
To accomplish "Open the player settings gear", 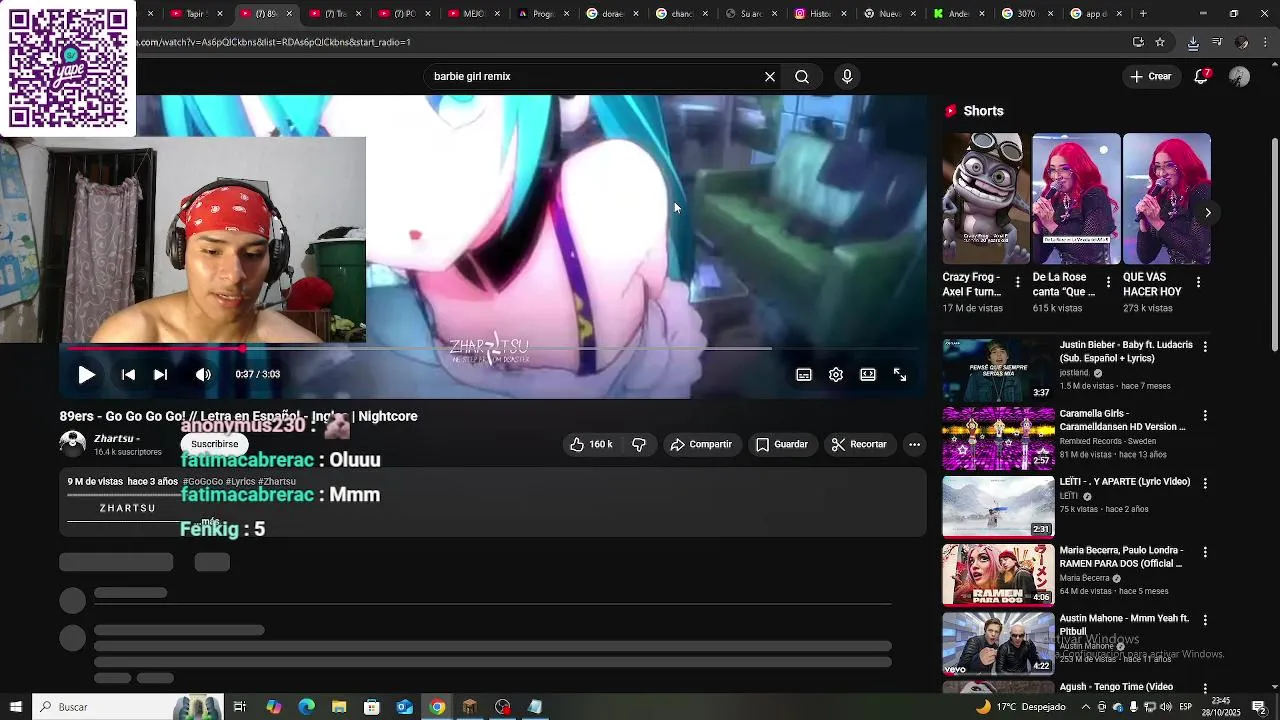I will [x=836, y=375].
